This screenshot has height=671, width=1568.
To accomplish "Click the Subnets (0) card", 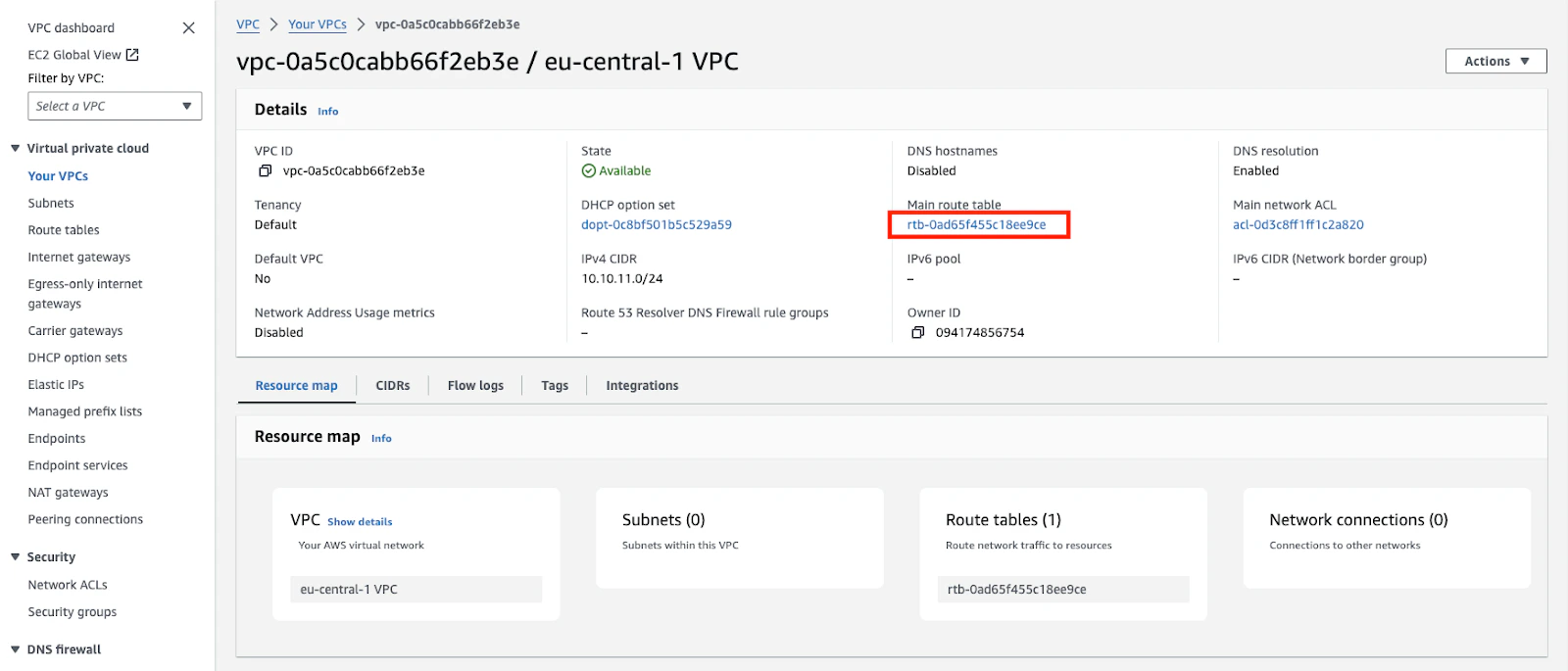I will tap(740, 539).
